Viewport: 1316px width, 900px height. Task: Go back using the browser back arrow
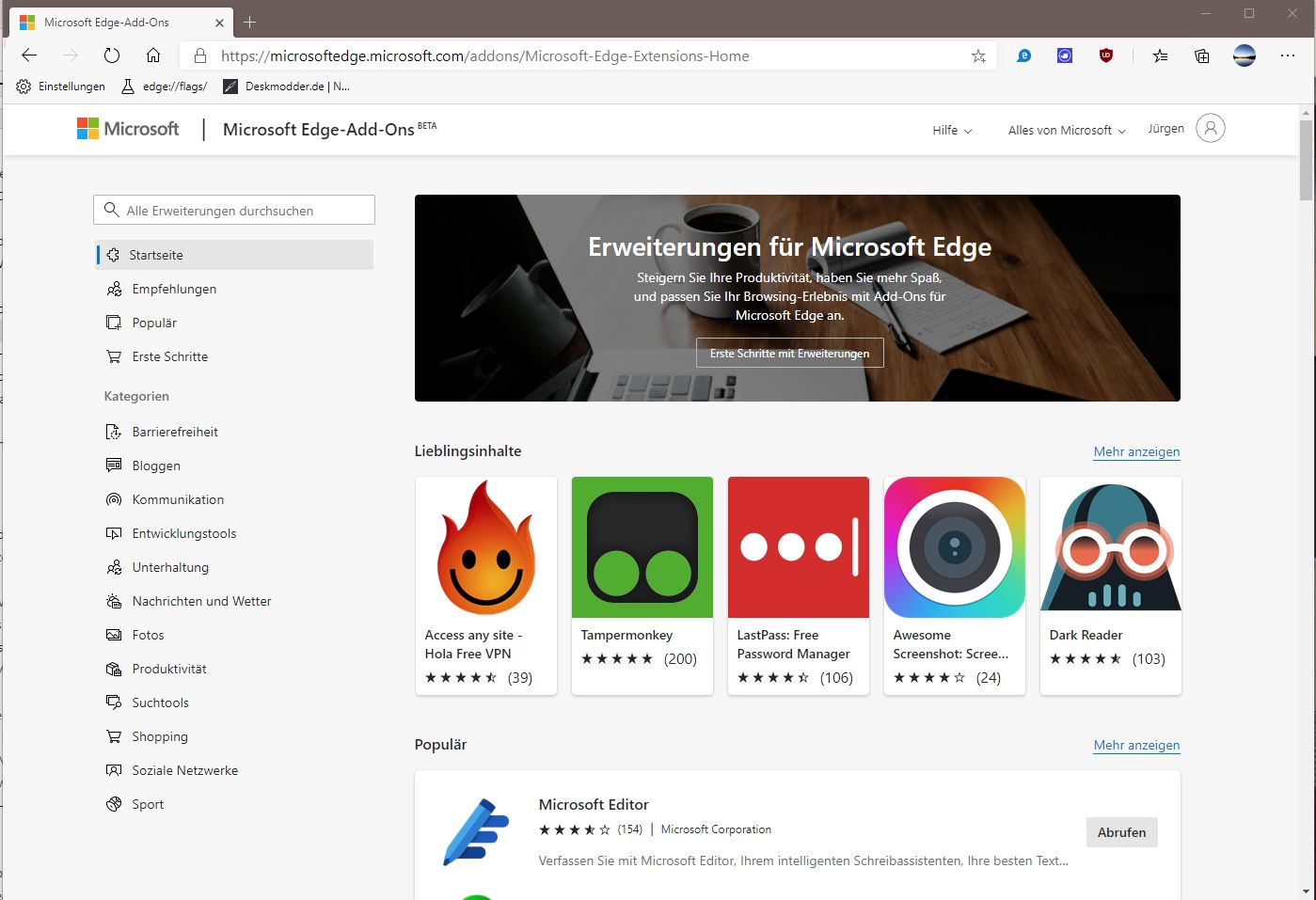(29, 55)
